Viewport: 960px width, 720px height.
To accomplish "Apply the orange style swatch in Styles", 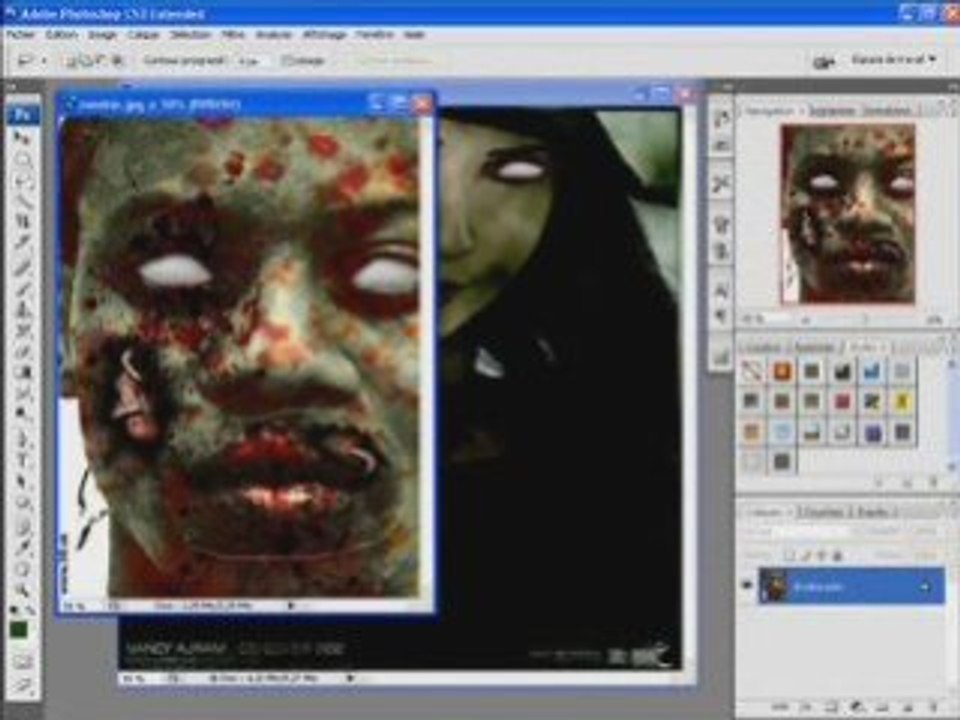I will click(782, 370).
